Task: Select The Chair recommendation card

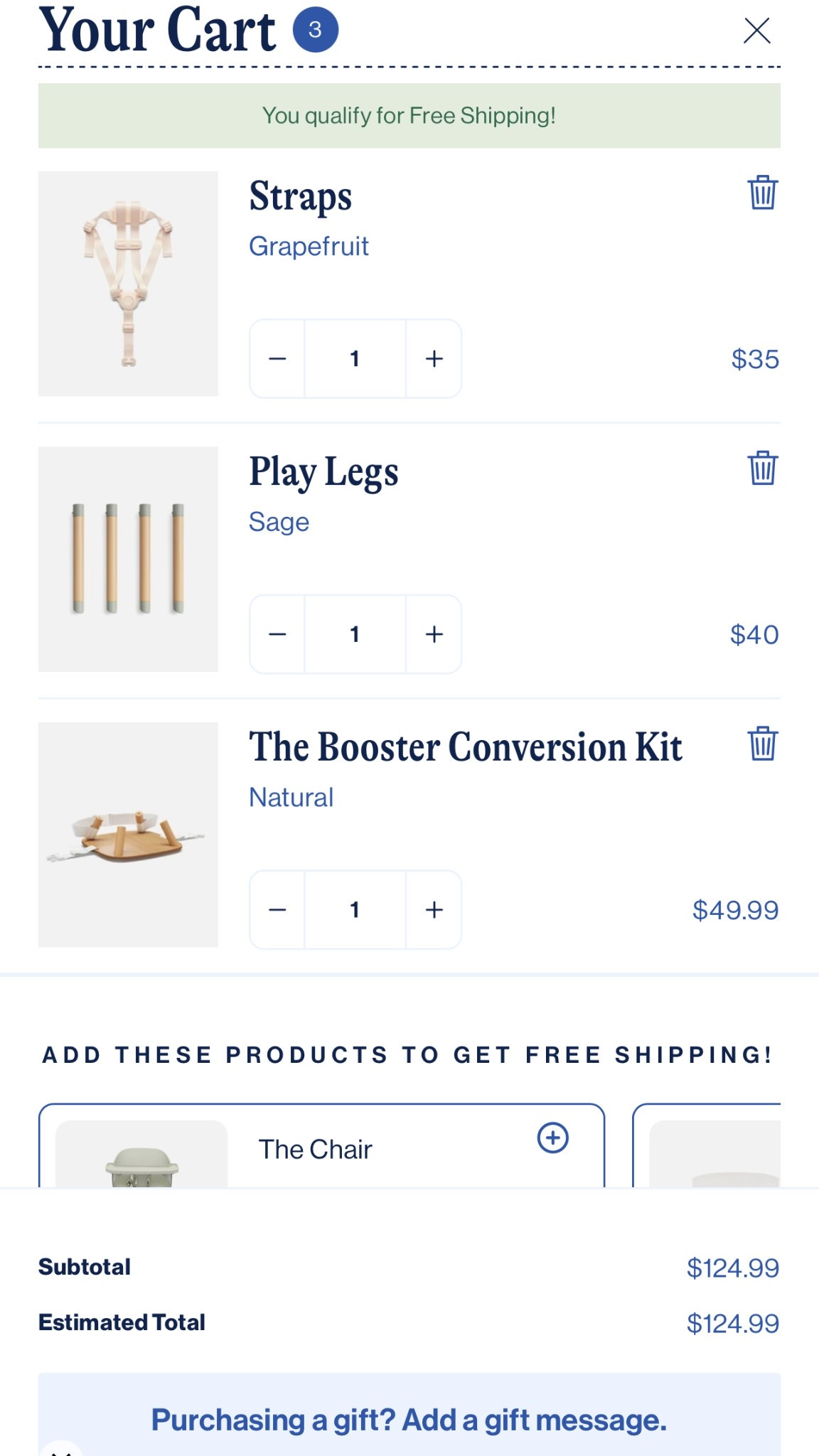Action: click(316, 1150)
